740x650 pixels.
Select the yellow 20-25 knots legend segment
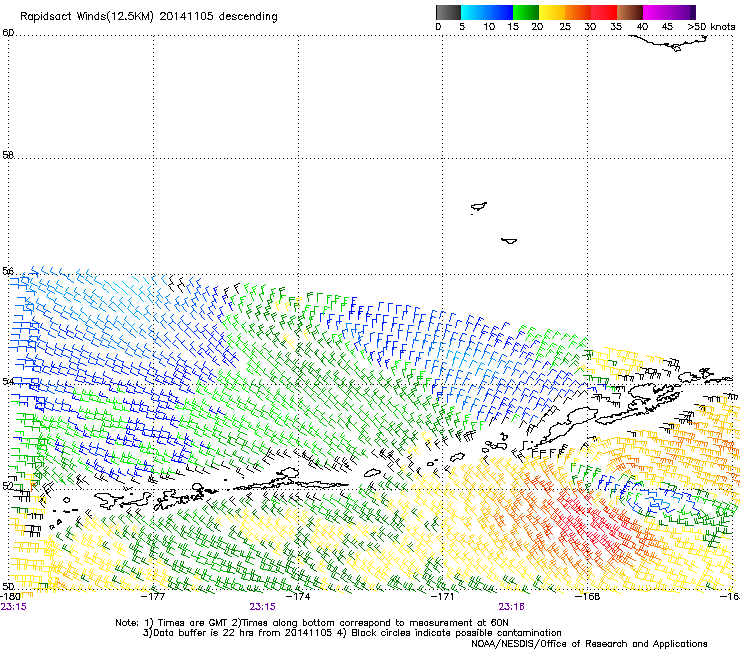click(x=552, y=12)
